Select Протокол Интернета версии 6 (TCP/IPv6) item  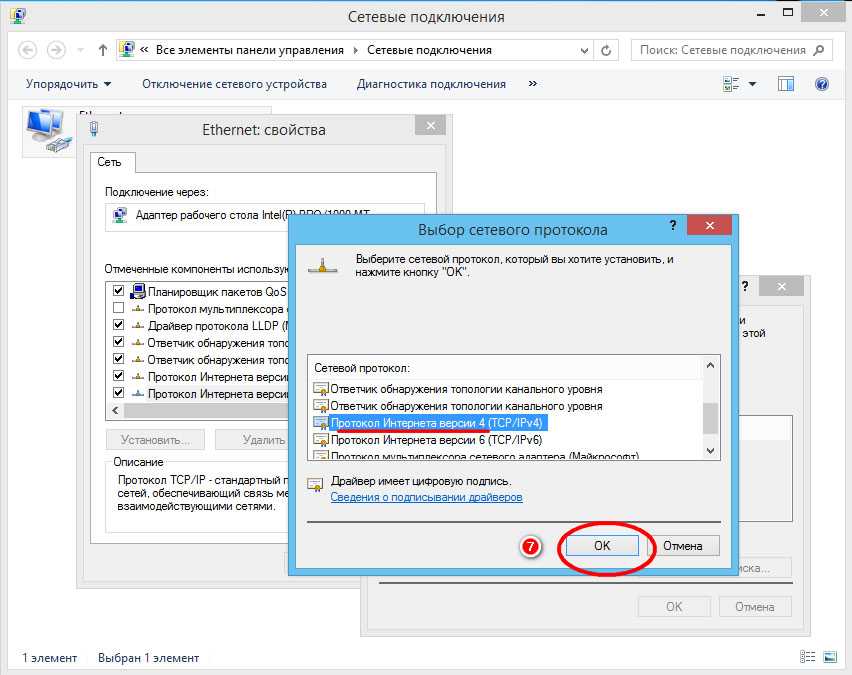coord(436,440)
